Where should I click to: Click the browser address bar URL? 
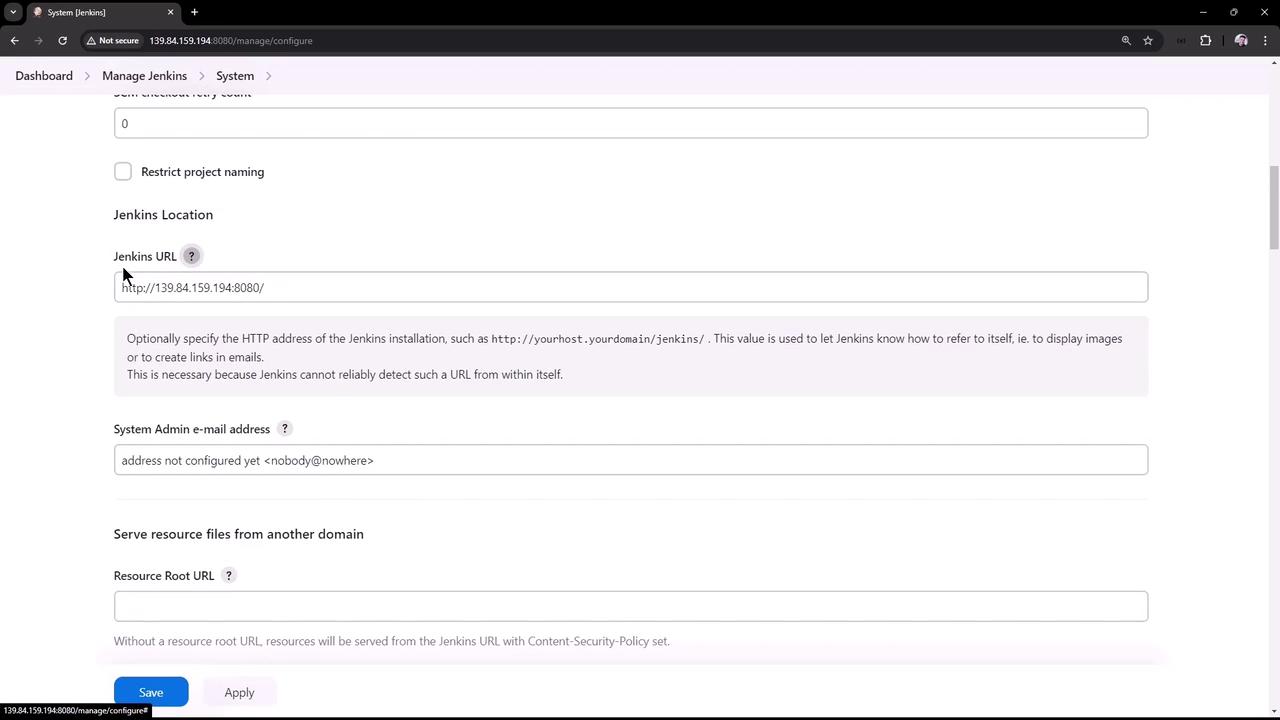[231, 41]
